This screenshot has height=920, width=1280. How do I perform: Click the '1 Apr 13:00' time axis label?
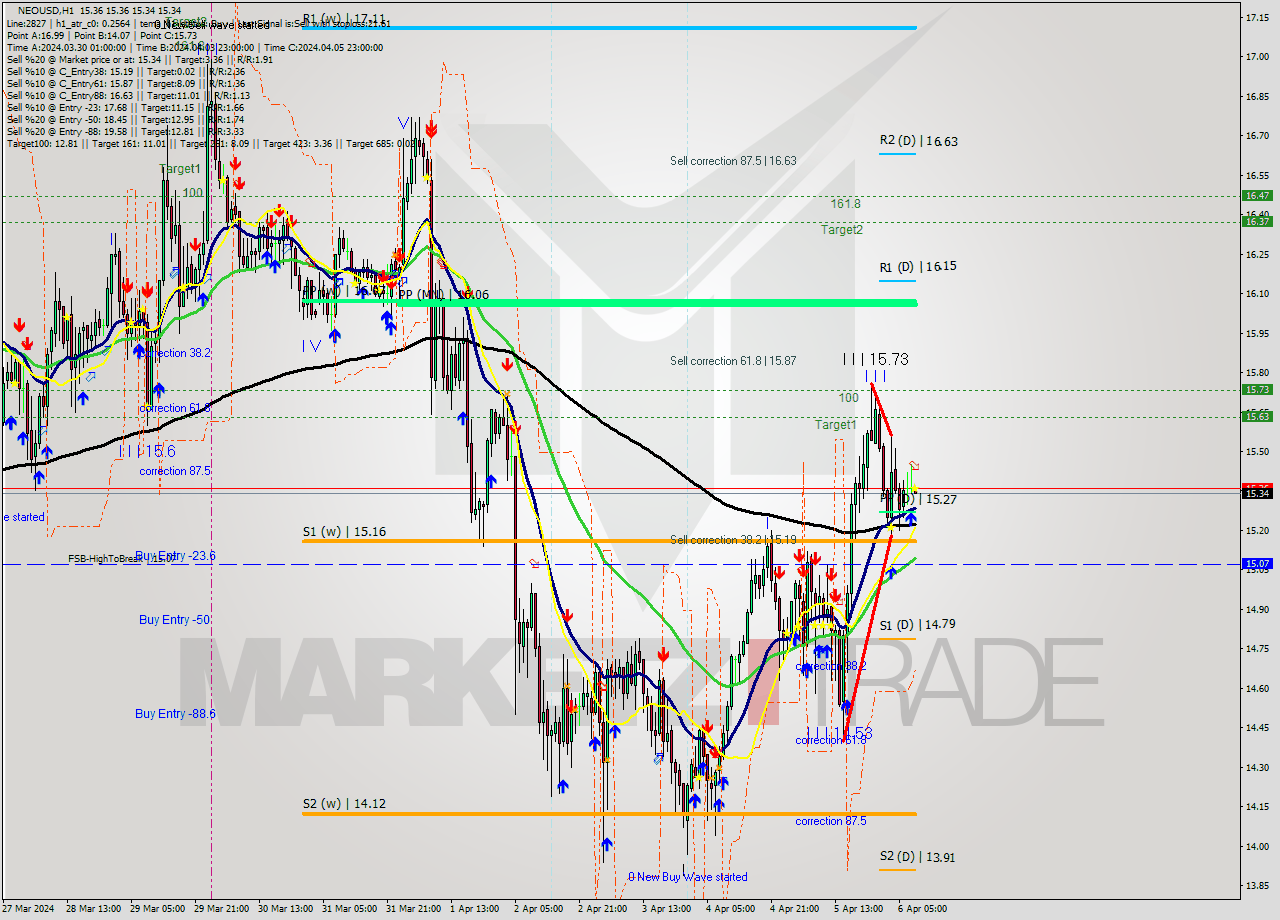(x=475, y=909)
